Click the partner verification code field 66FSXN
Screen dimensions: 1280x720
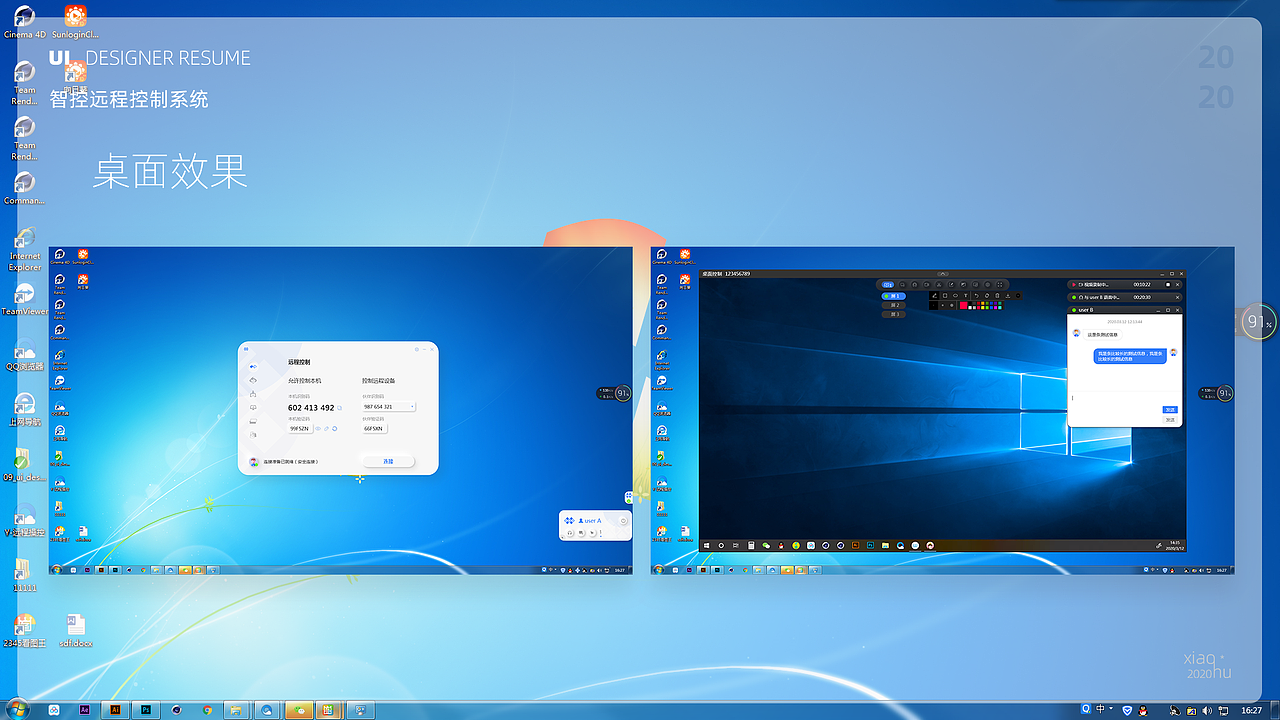(x=375, y=428)
